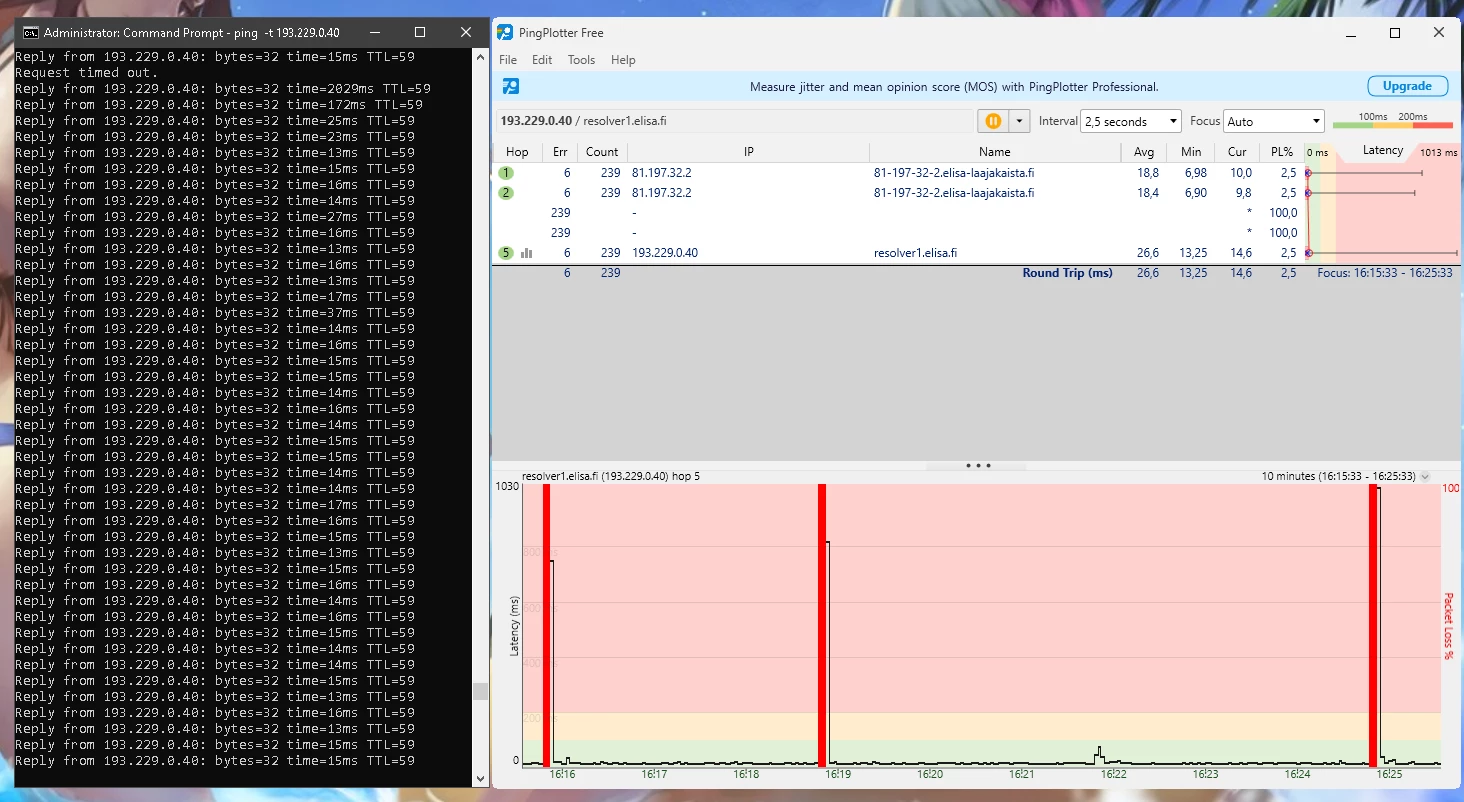The width and height of the screenshot is (1464, 802).
Task: Click the Err column header
Action: (560, 152)
